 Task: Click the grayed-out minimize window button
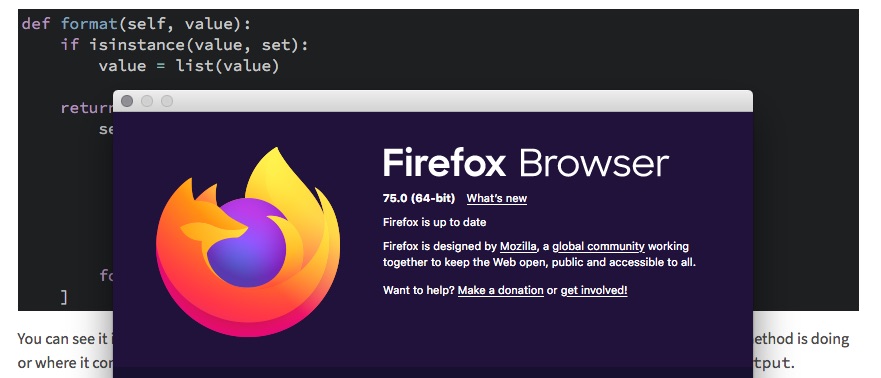(147, 101)
